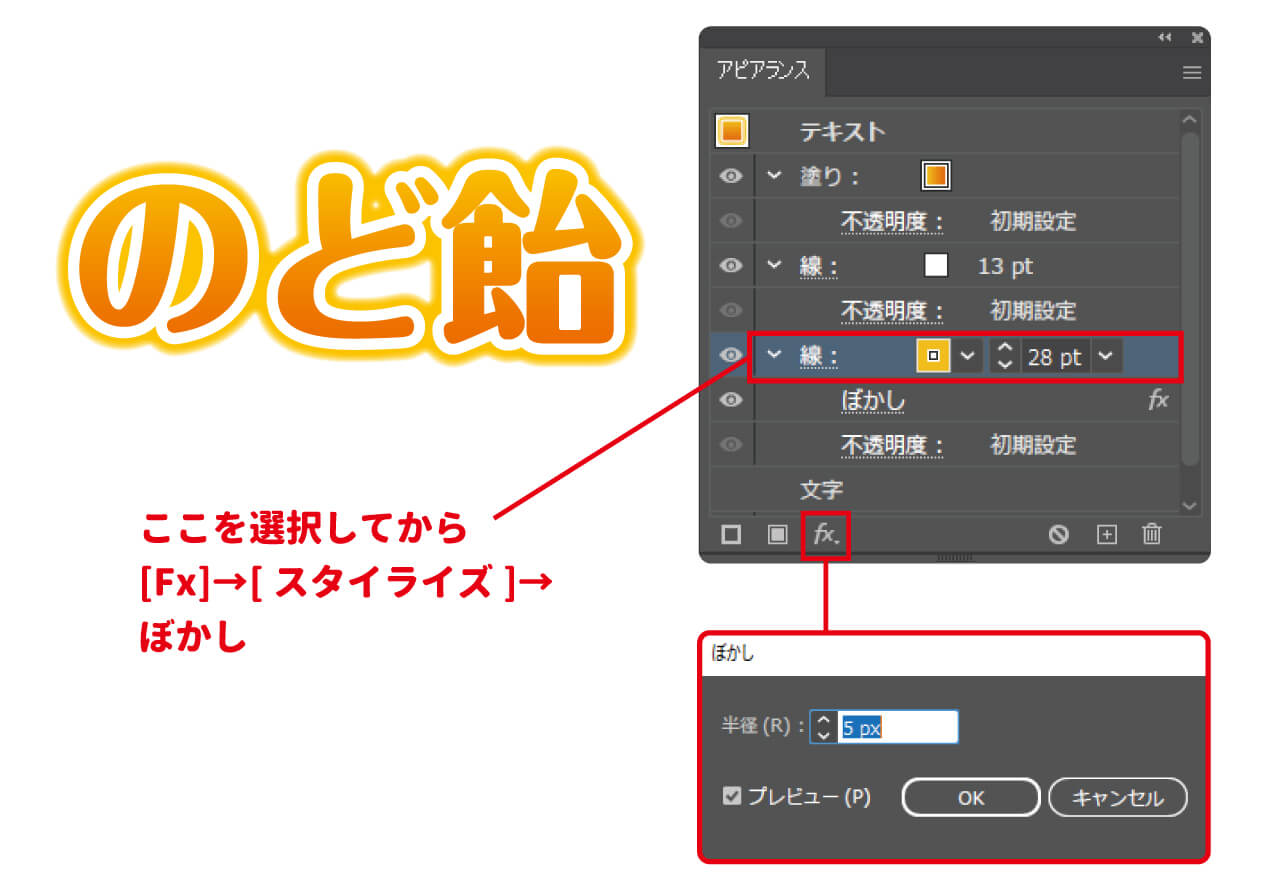Click OK in the ぼかし dialog
This screenshot has height=885, width=1280.
pos(971,798)
